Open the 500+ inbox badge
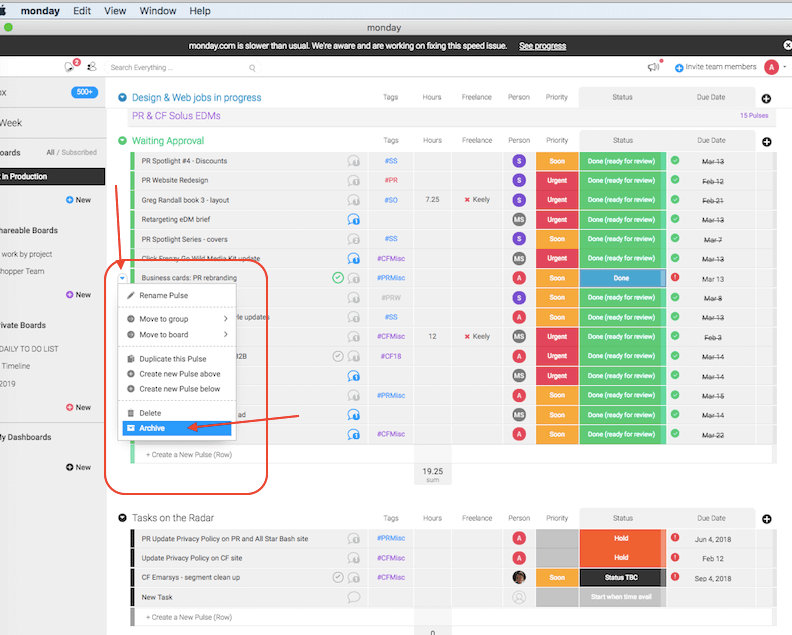 (x=84, y=92)
